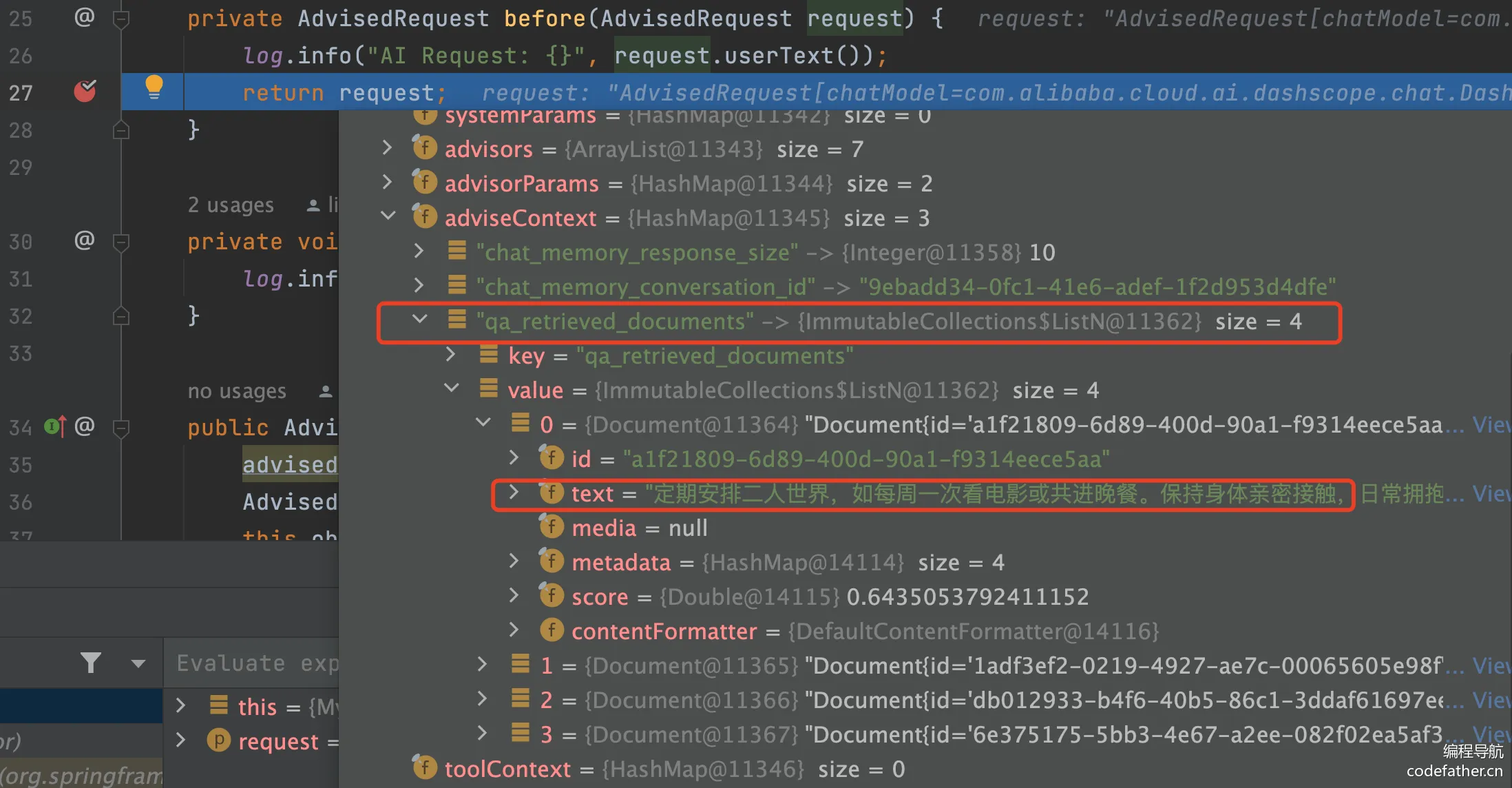Screen dimensions: 1512x788
Task: Collapse the qa_retrieved_documents entry
Action: click(420, 320)
